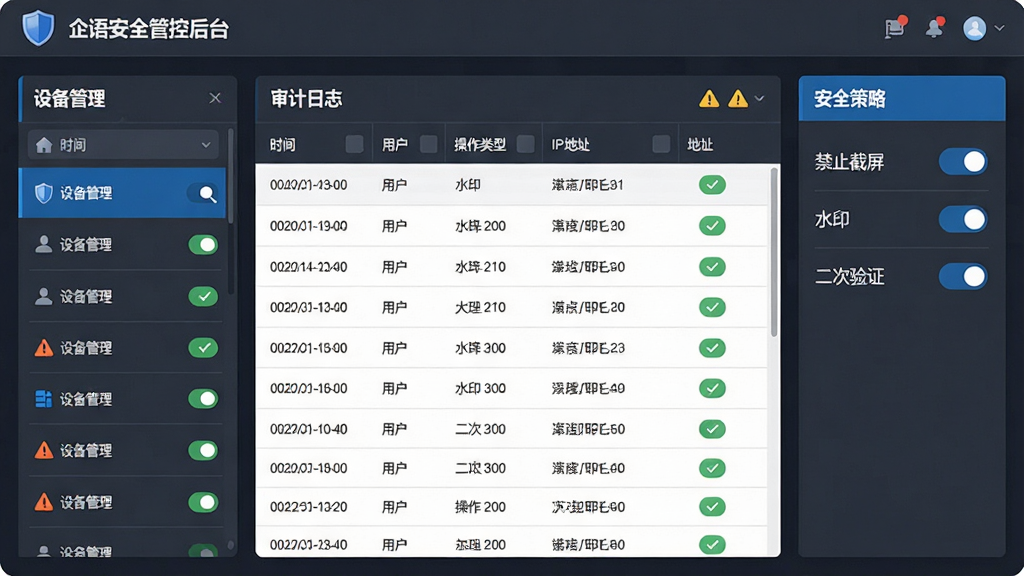Click the magnifier search icon in the sidebar
Image resolution: width=1024 pixels, height=576 pixels.
click(x=206, y=193)
